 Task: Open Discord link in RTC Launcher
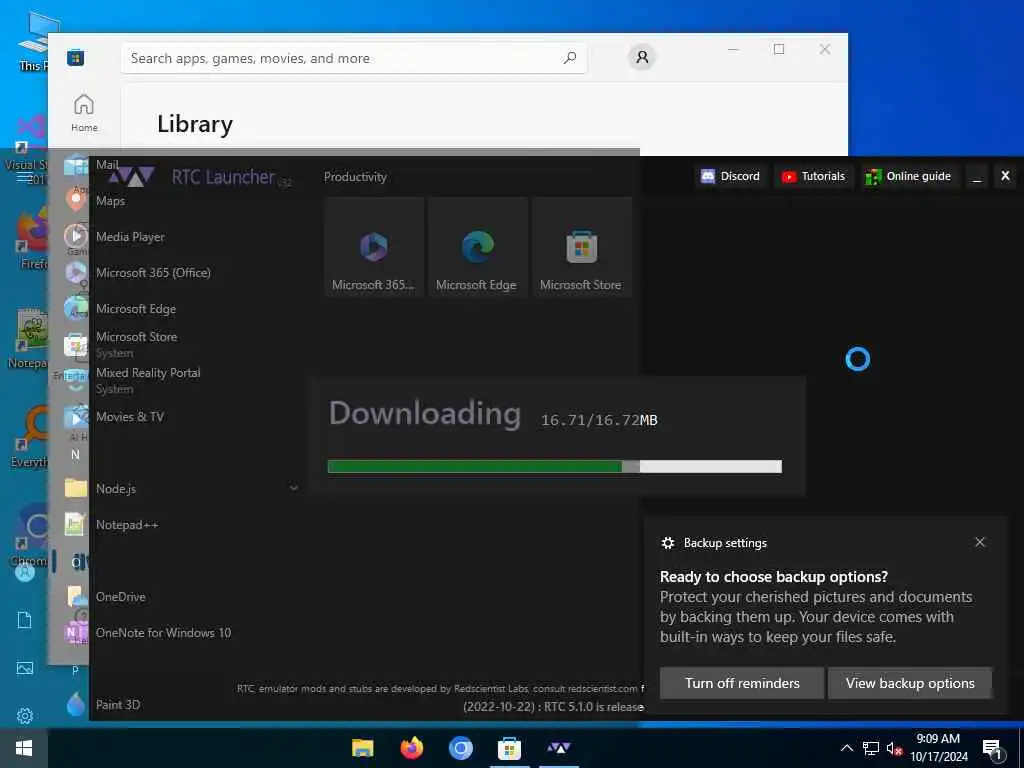(730, 176)
